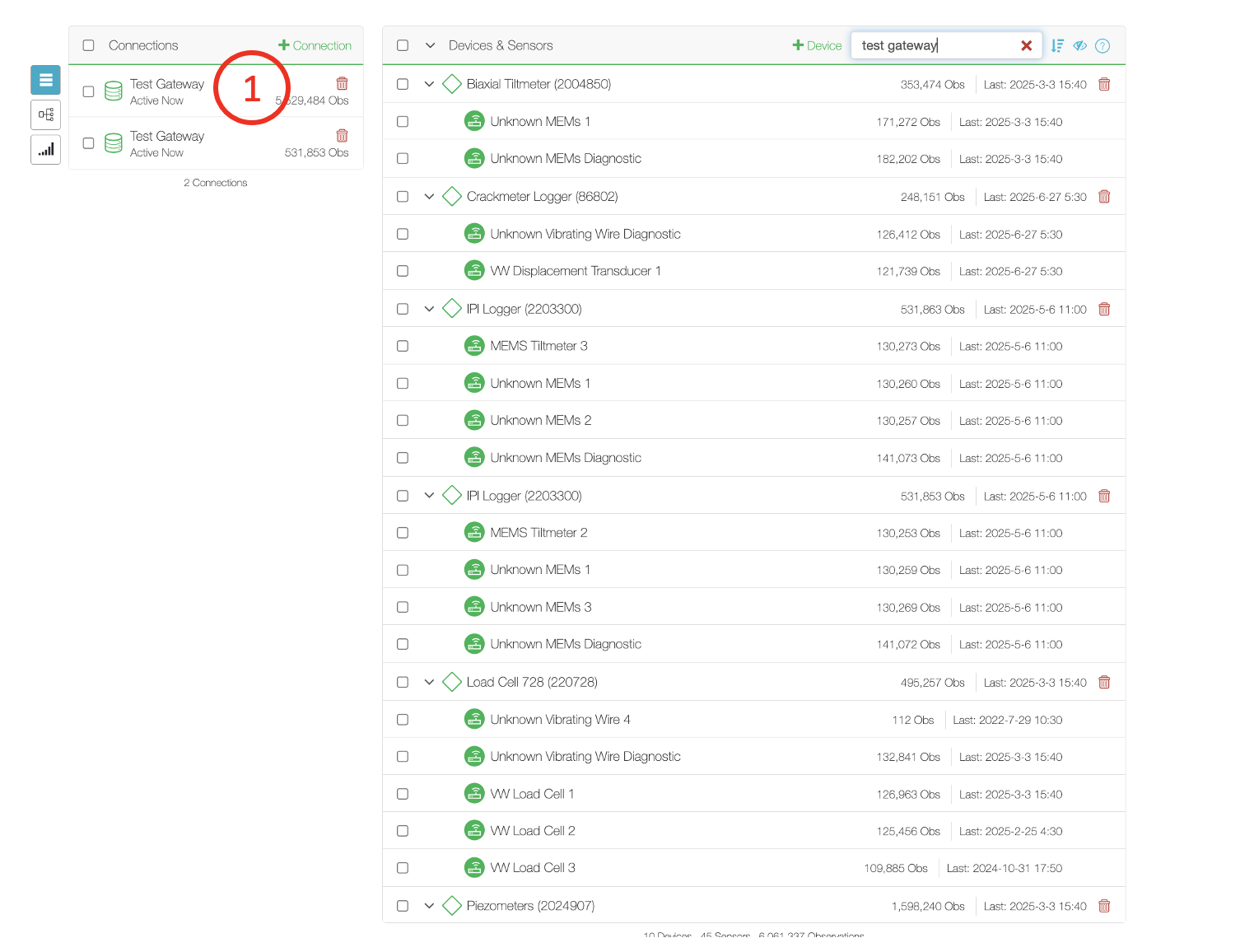This screenshot has height=952, width=1240.
Task: Open the signal bars chart icon
Action: point(45,150)
